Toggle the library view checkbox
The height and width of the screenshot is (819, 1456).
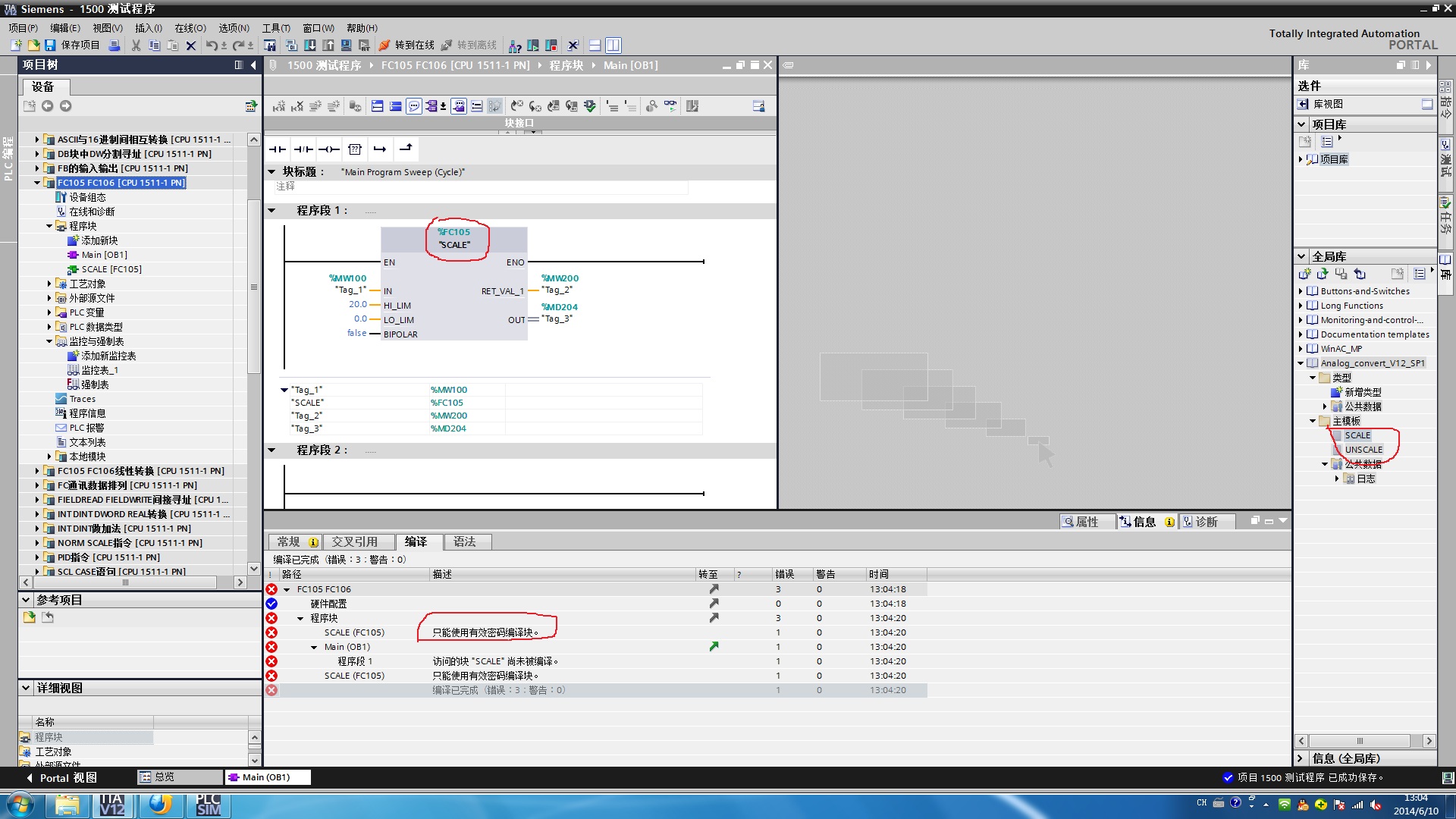click(1426, 104)
